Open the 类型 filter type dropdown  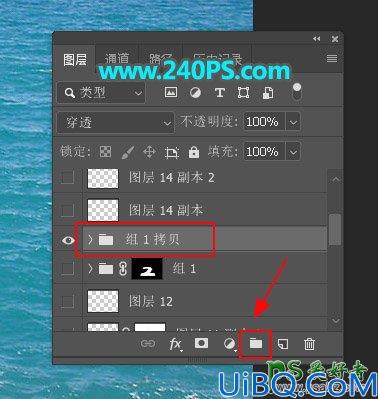[x=101, y=93]
